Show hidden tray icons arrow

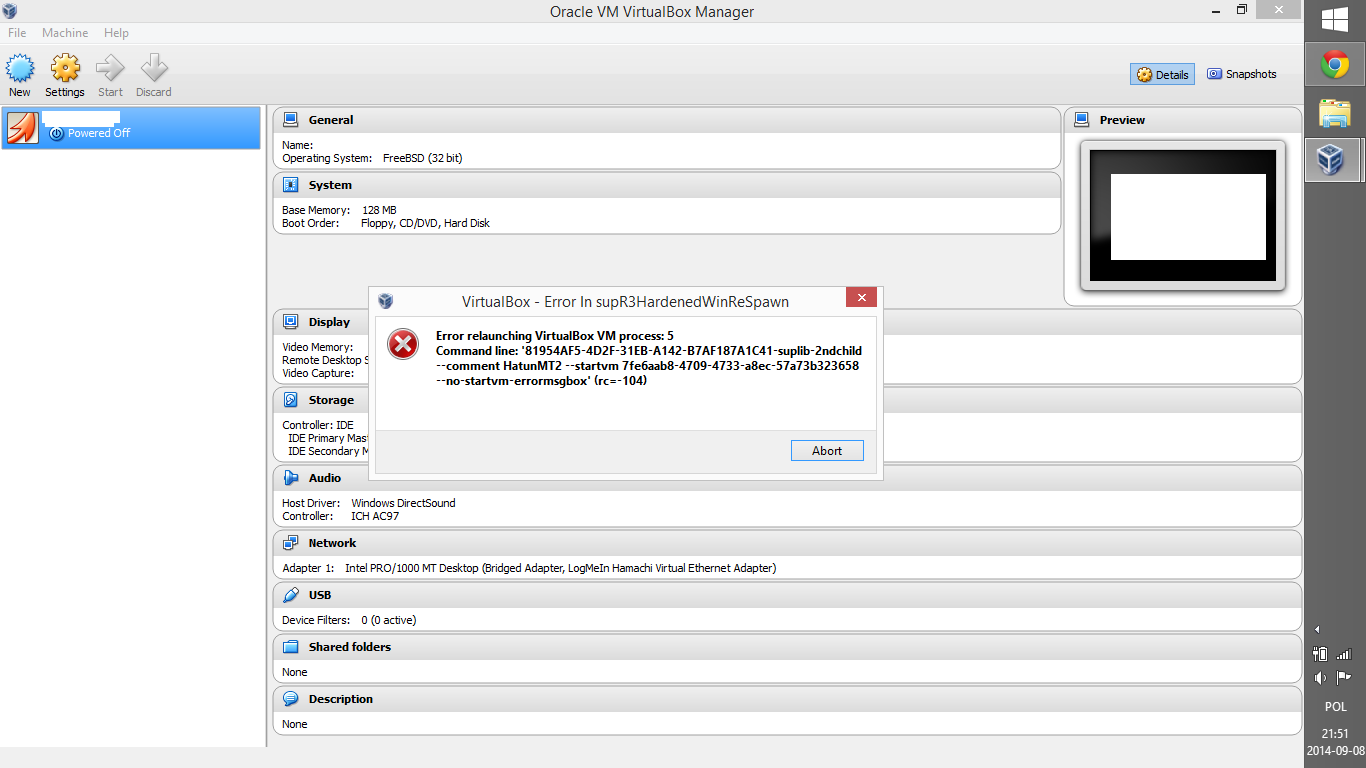point(1317,630)
